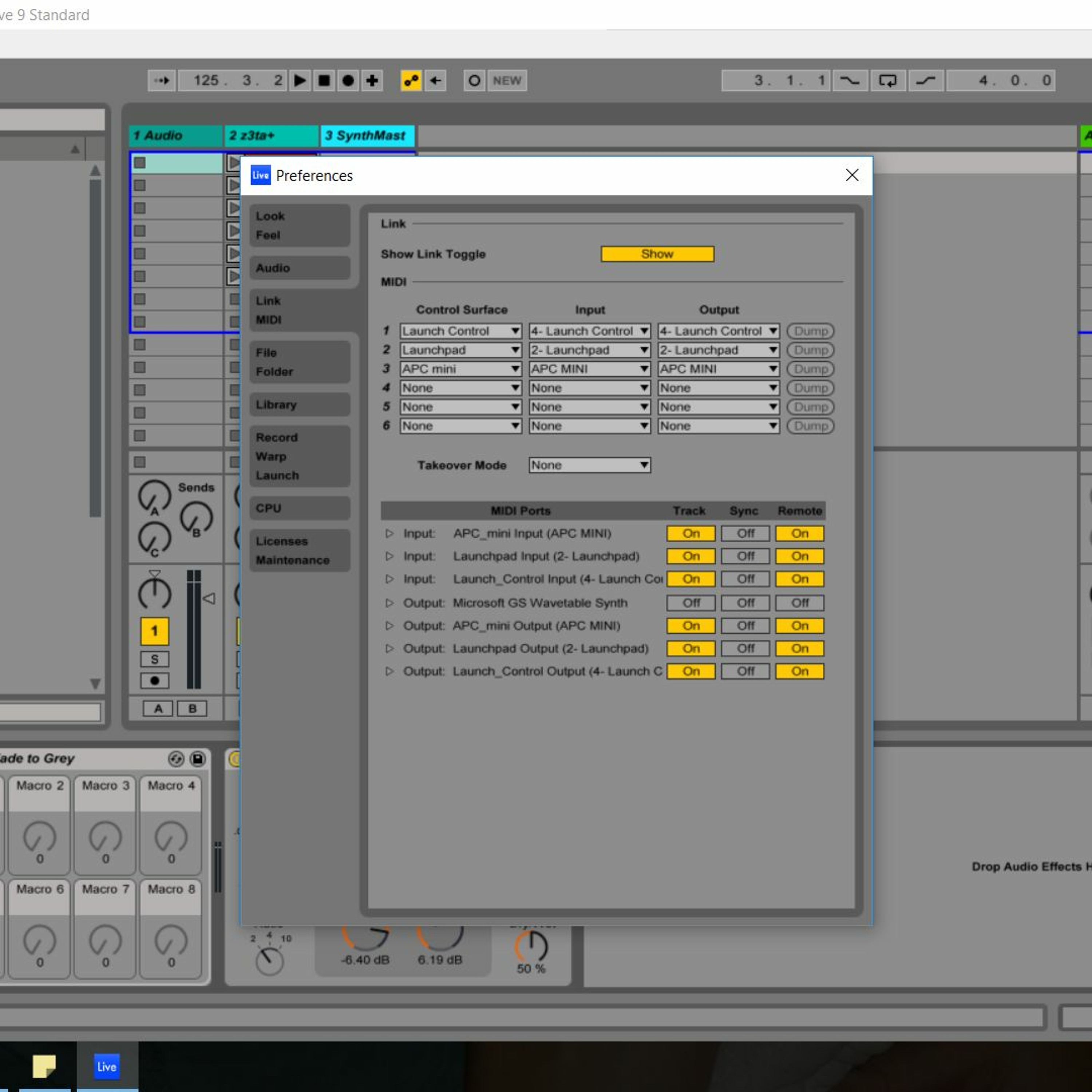1092x1092 pixels.
Task: Click the first 1 Audio clip slot stop button
Action: coord(140,163)
